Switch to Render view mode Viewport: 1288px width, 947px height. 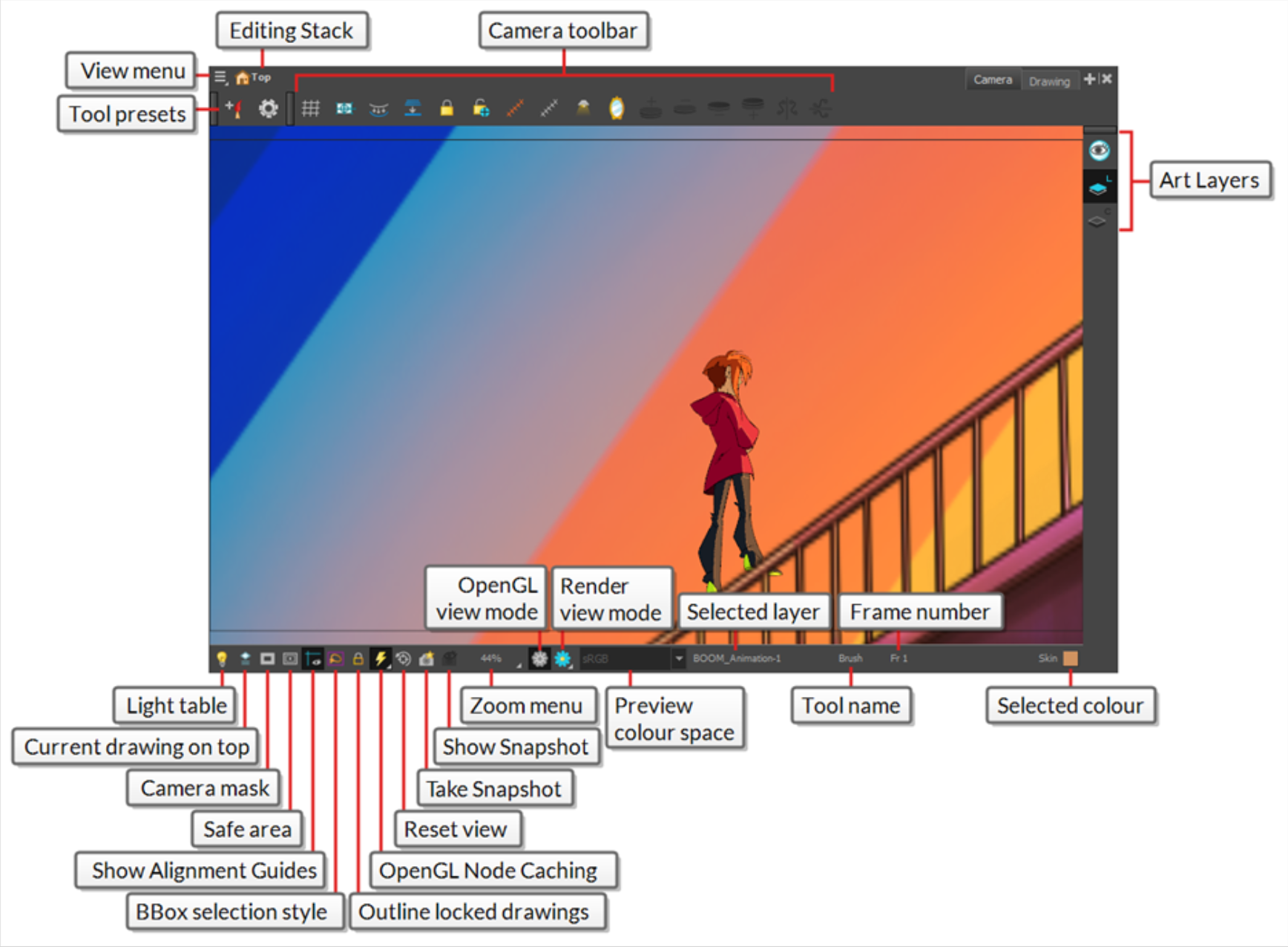click(x=562, y=658)
